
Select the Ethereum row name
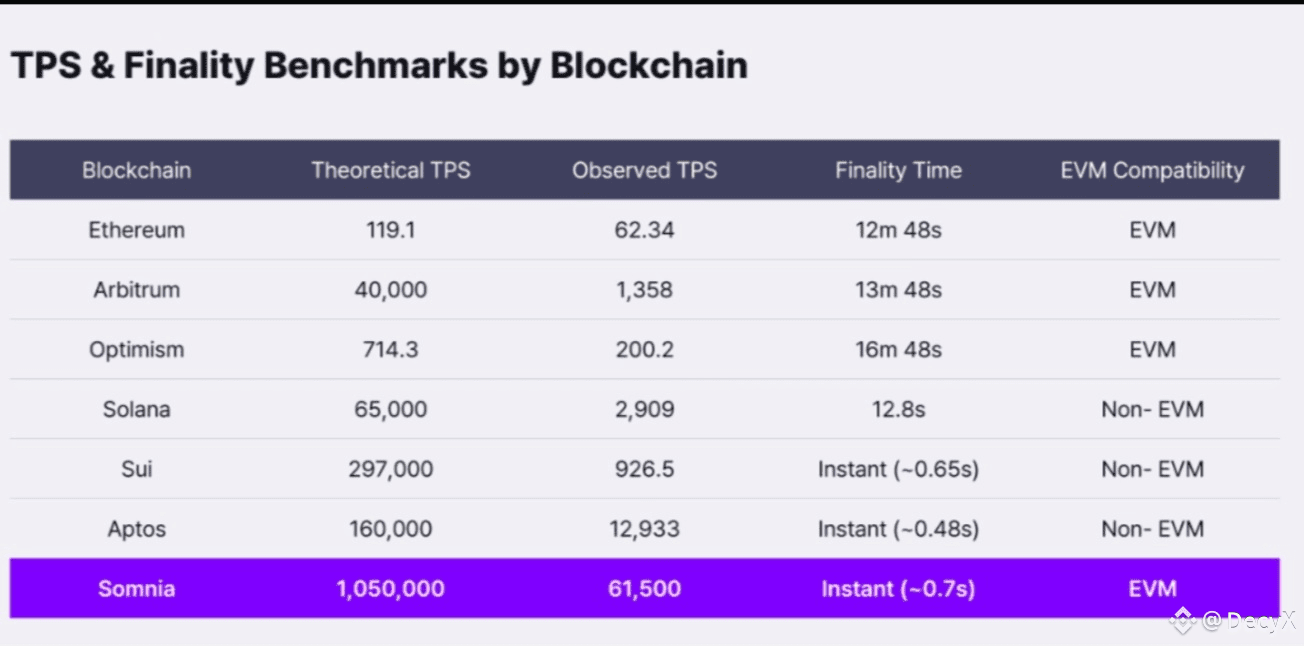tap(136, 230)
